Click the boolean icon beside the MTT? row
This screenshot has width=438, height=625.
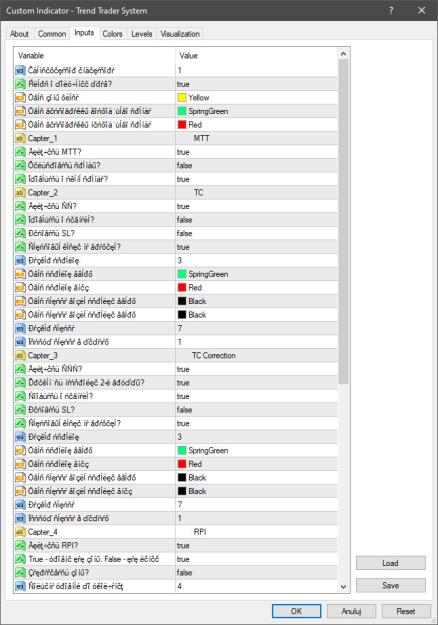tap(20, 152)
